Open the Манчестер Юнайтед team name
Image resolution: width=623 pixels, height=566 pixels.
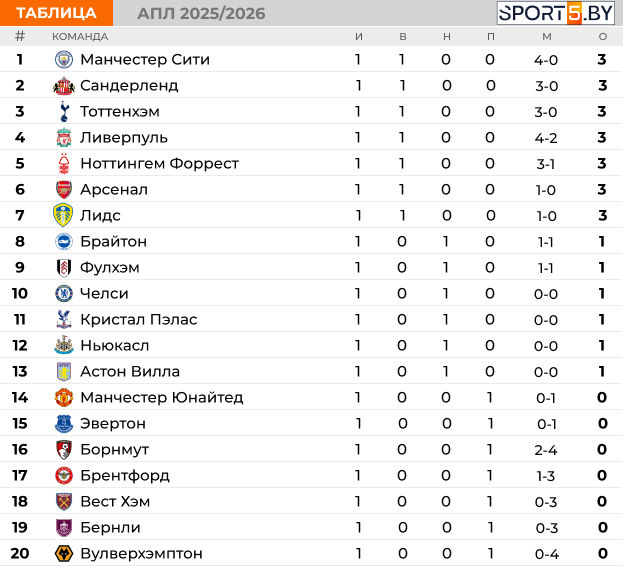pos(162,398)
